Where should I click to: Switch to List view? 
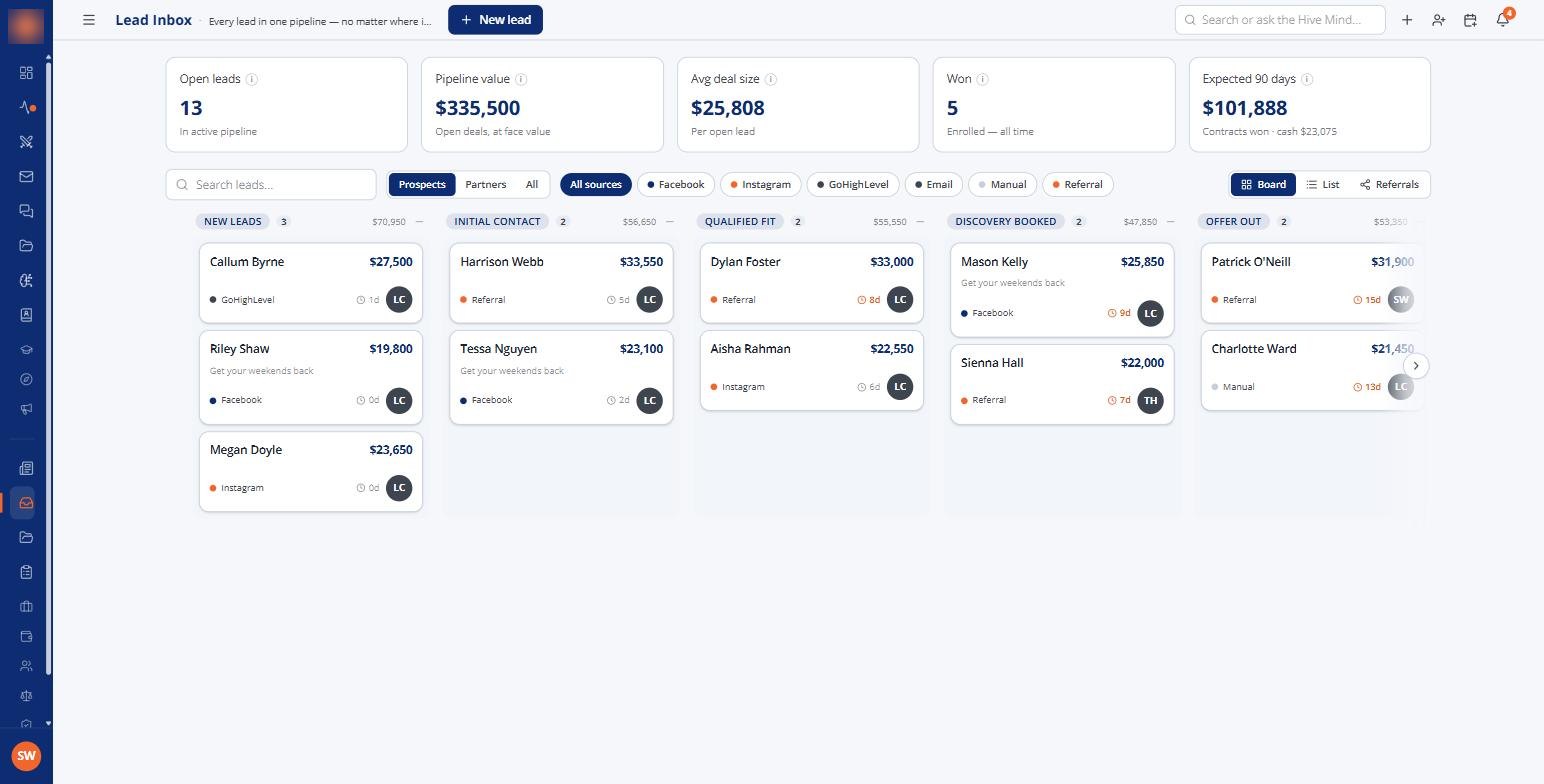coord(1323,185)
